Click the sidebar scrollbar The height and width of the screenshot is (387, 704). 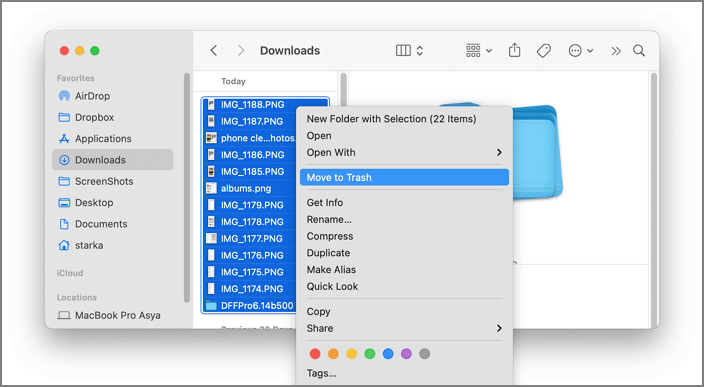coord(187,188)
